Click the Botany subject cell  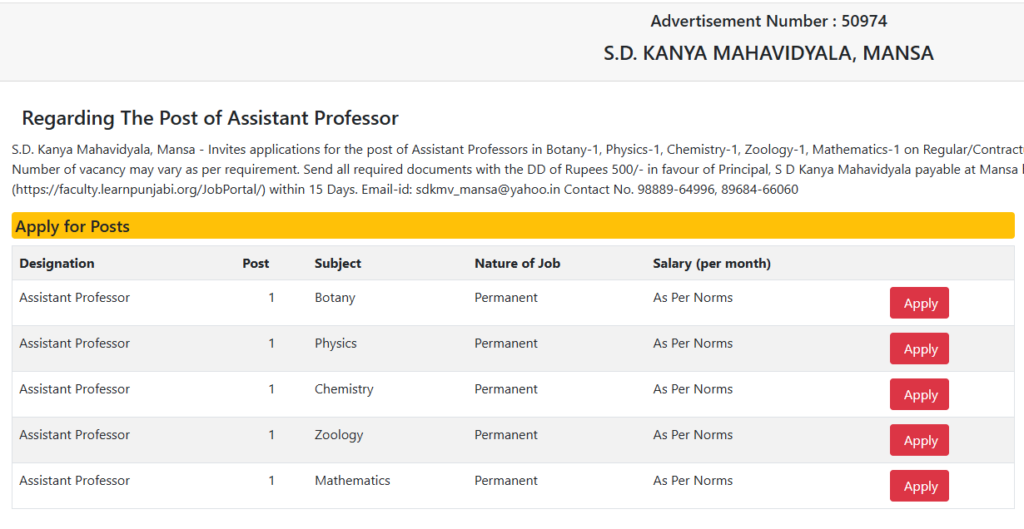tap(335, 298)
